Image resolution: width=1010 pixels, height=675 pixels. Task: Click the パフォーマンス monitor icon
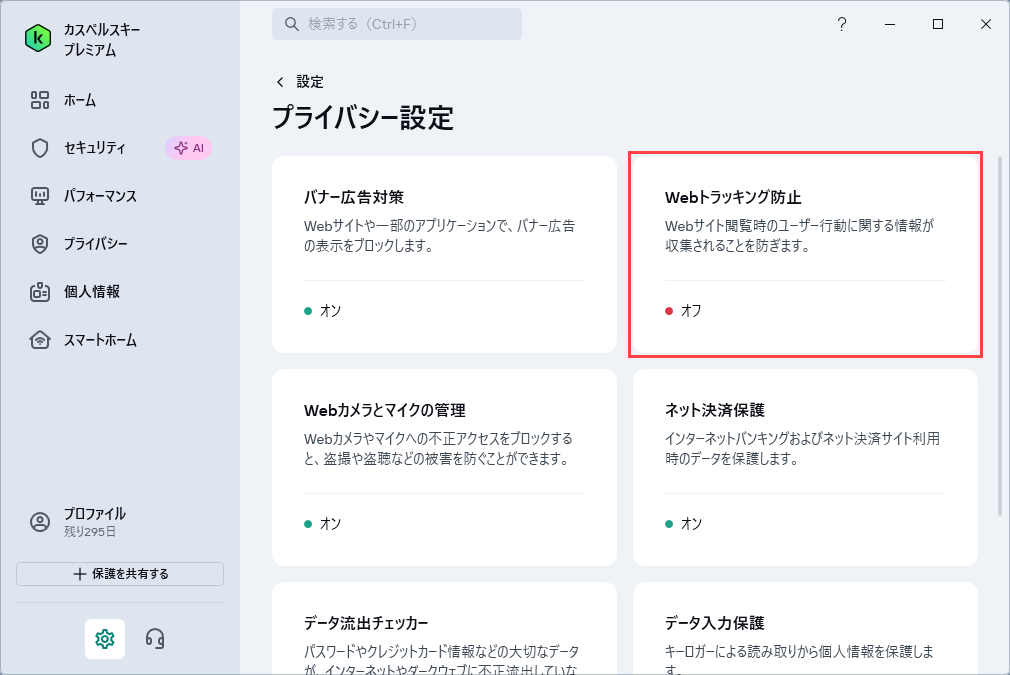[40, 196]
